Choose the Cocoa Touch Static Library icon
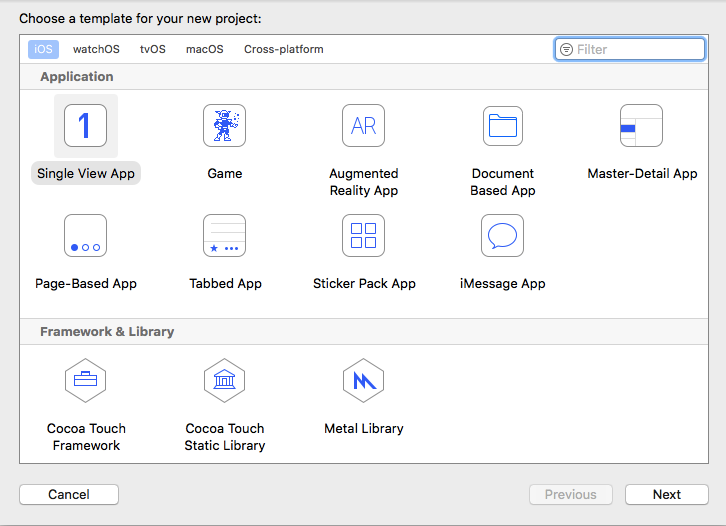Viewport: 726px width, 526px height. [225, 381]
